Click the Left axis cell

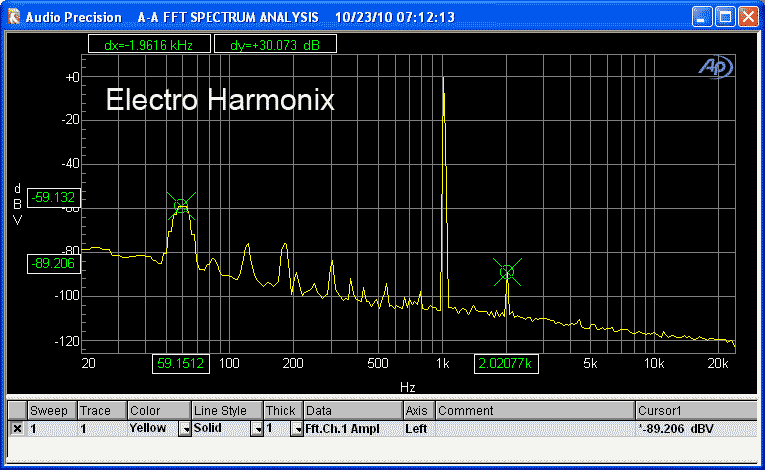point(419,429)
